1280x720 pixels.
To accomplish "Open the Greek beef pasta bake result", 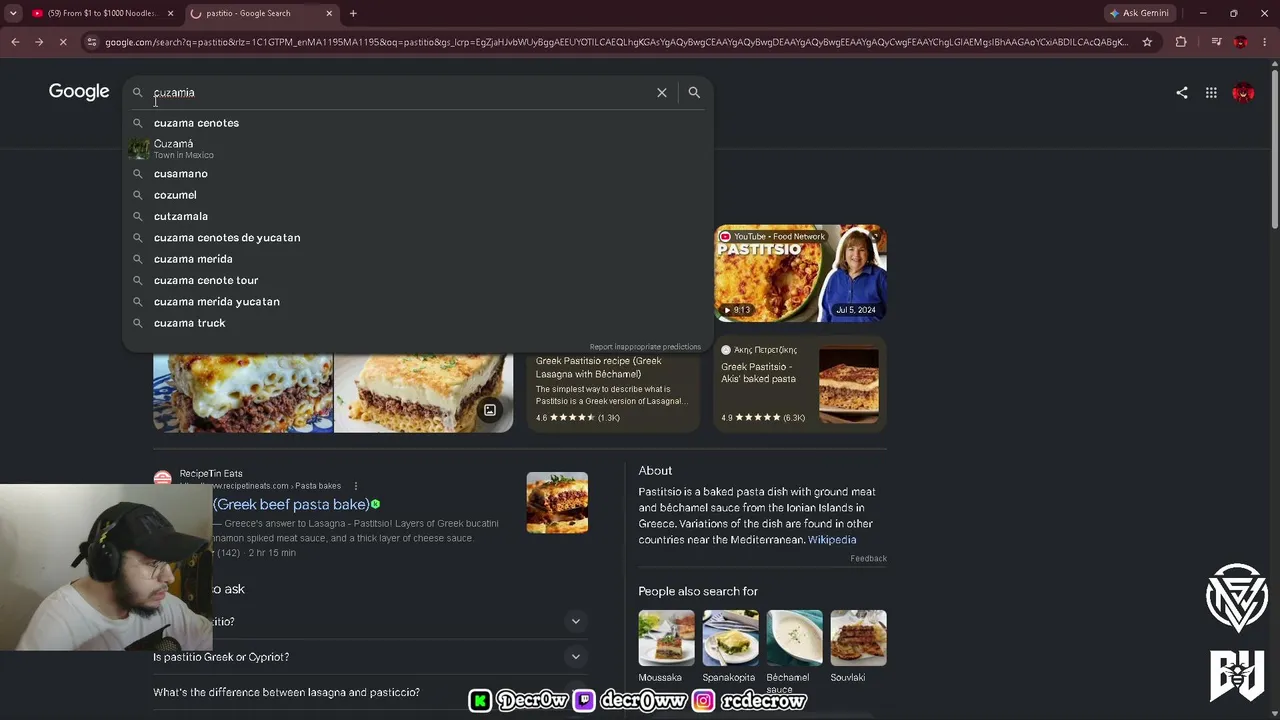I will coord(291,505).
